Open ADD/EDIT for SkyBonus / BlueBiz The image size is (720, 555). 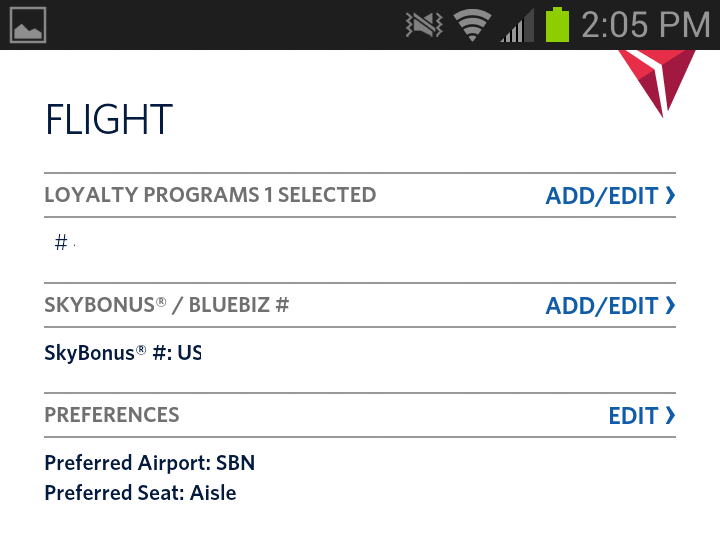(601, 306)
